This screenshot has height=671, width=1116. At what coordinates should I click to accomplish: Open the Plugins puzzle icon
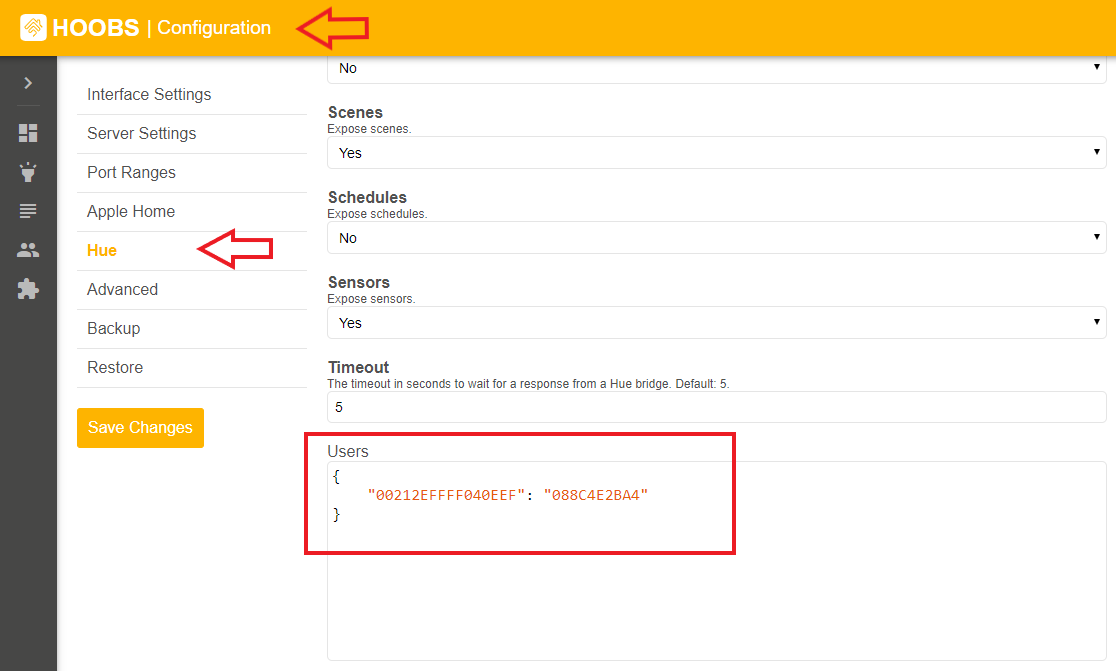[x=28, y=289]
